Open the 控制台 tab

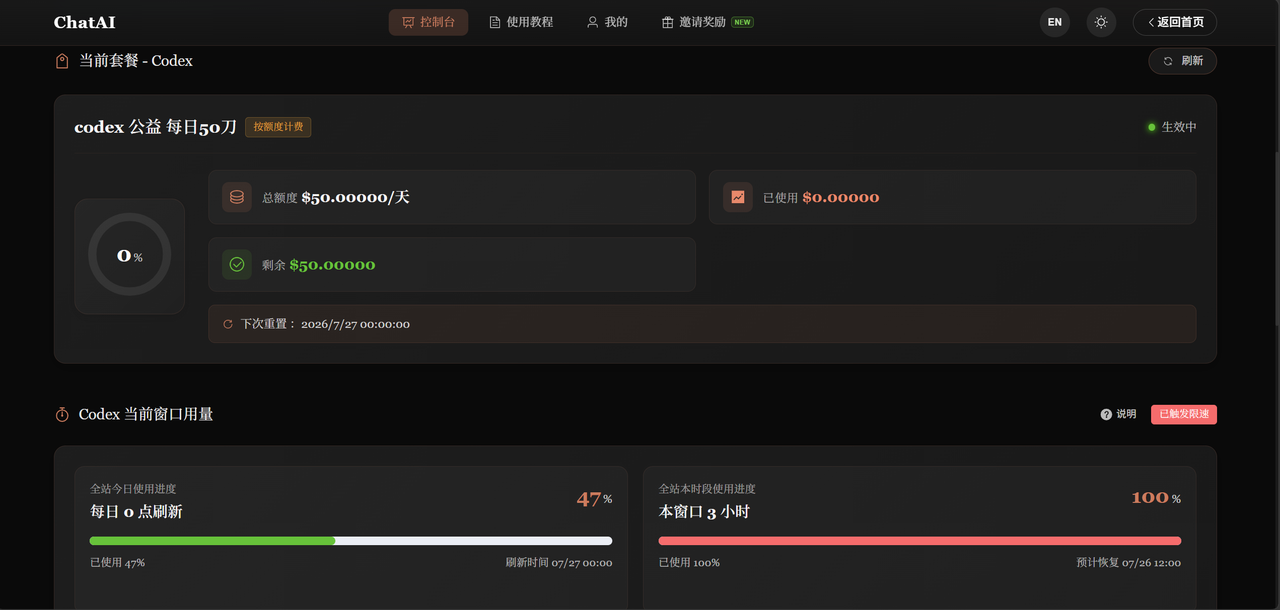(428, 22)
